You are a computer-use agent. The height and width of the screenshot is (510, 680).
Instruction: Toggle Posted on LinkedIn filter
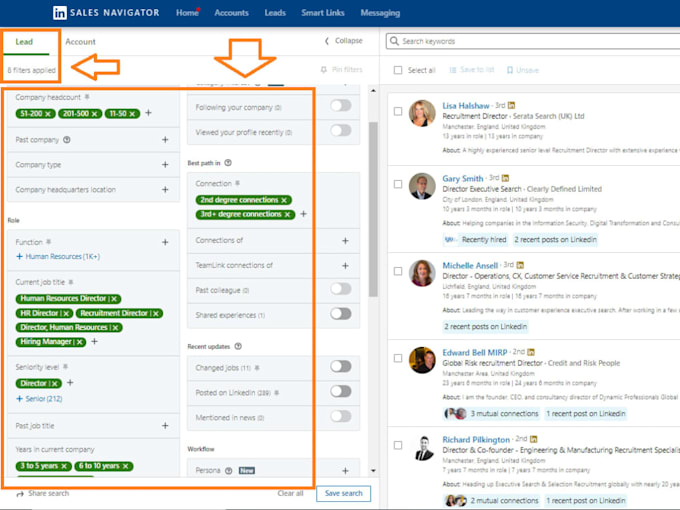[341, 392]
